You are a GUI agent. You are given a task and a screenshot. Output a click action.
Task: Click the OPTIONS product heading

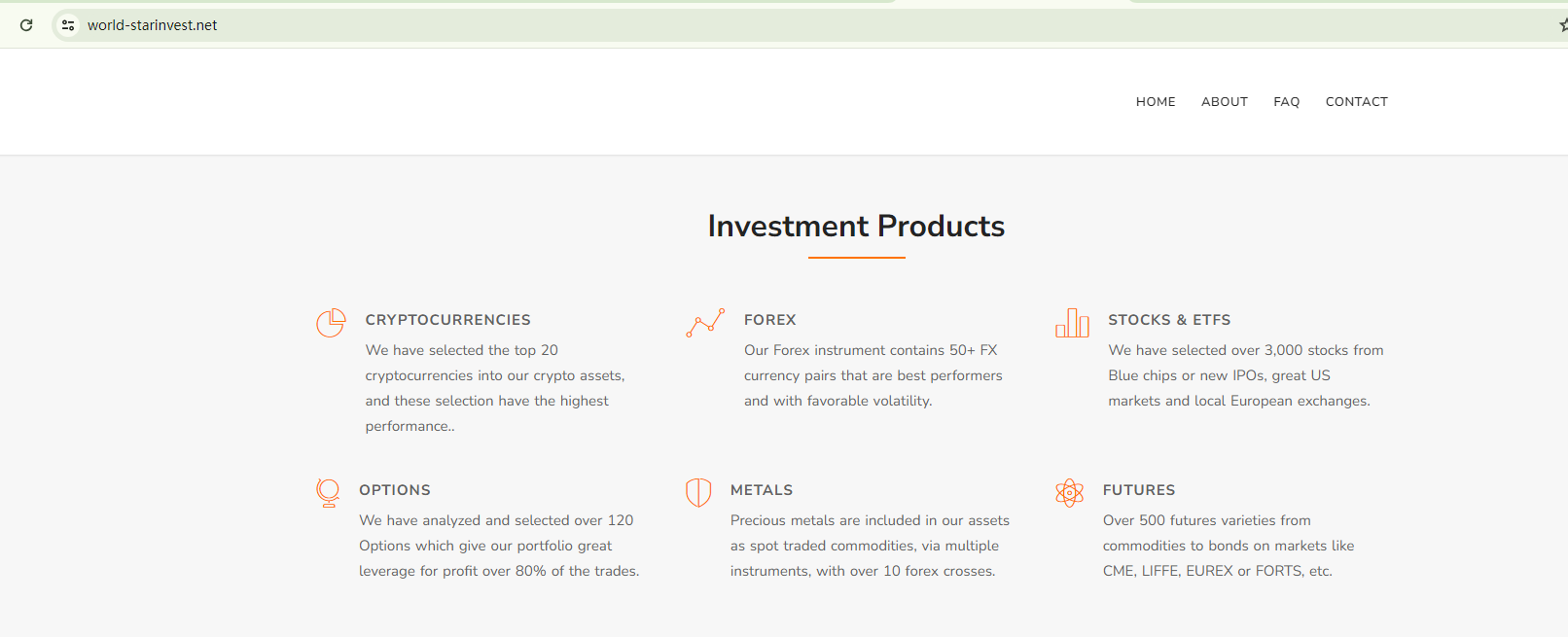click(x=394, y=490)
